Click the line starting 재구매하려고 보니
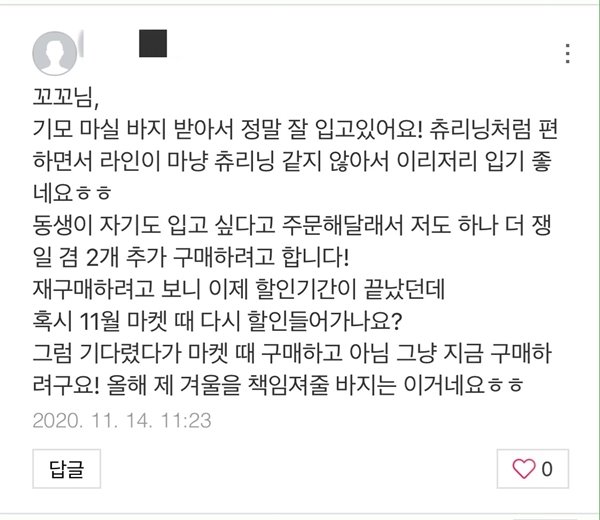Image resolution: width=600 pixels, height=520 pixels. 239,289
